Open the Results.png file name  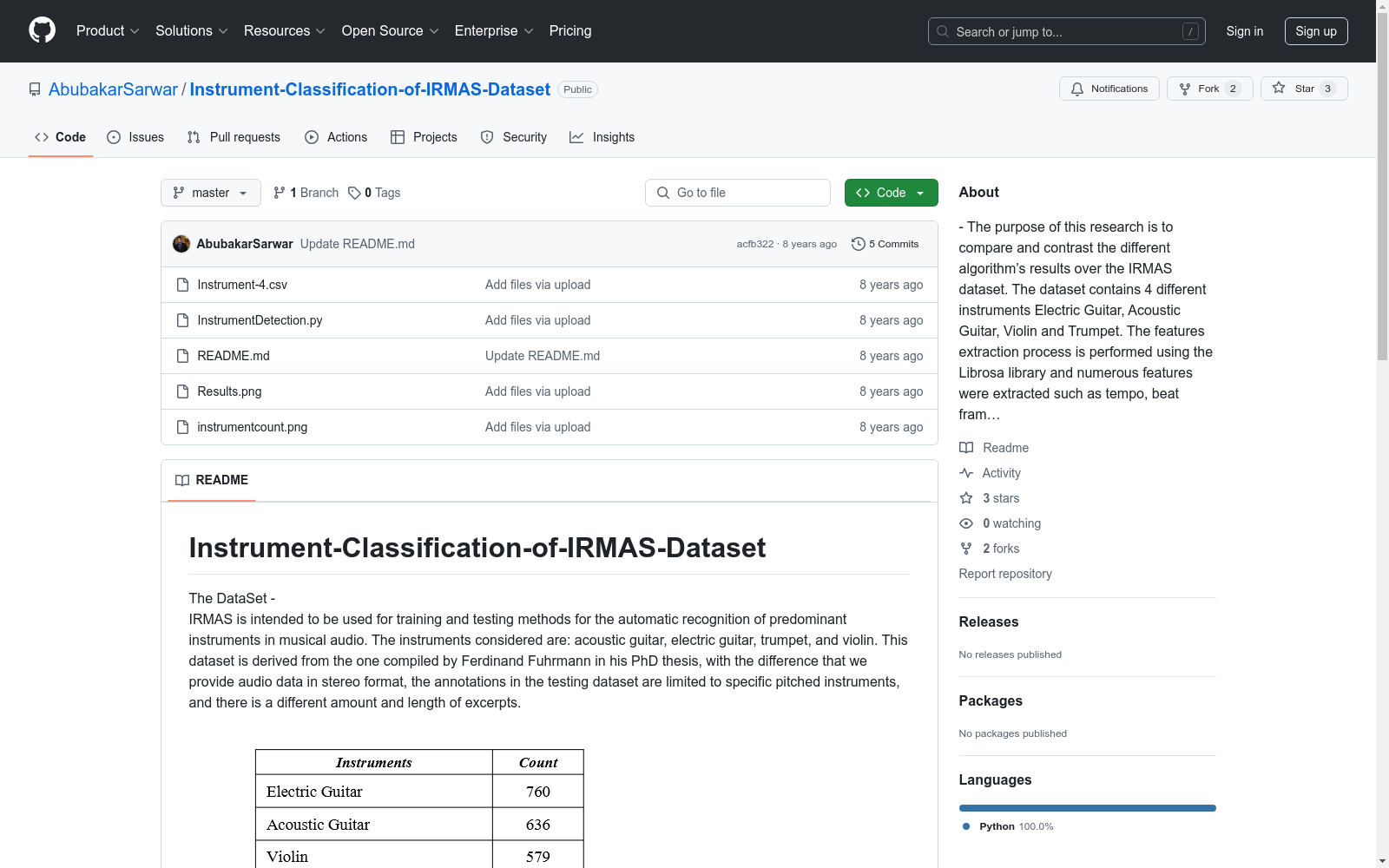[x=229, y=391]
